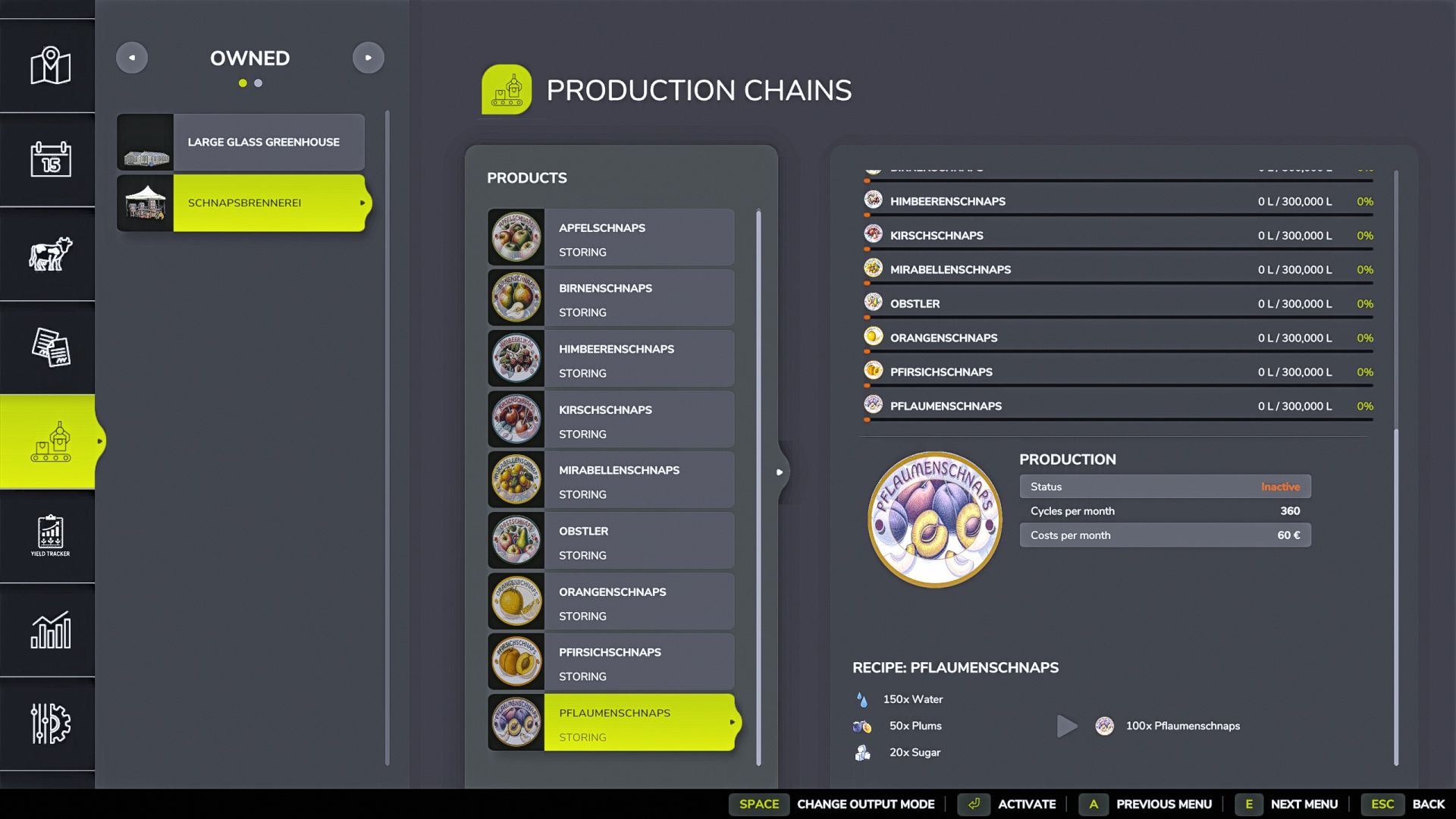Toggle the Production Status Inactive row
Image resolution: width=1456 pixels, height=819 pixels.
[1165, 487]
